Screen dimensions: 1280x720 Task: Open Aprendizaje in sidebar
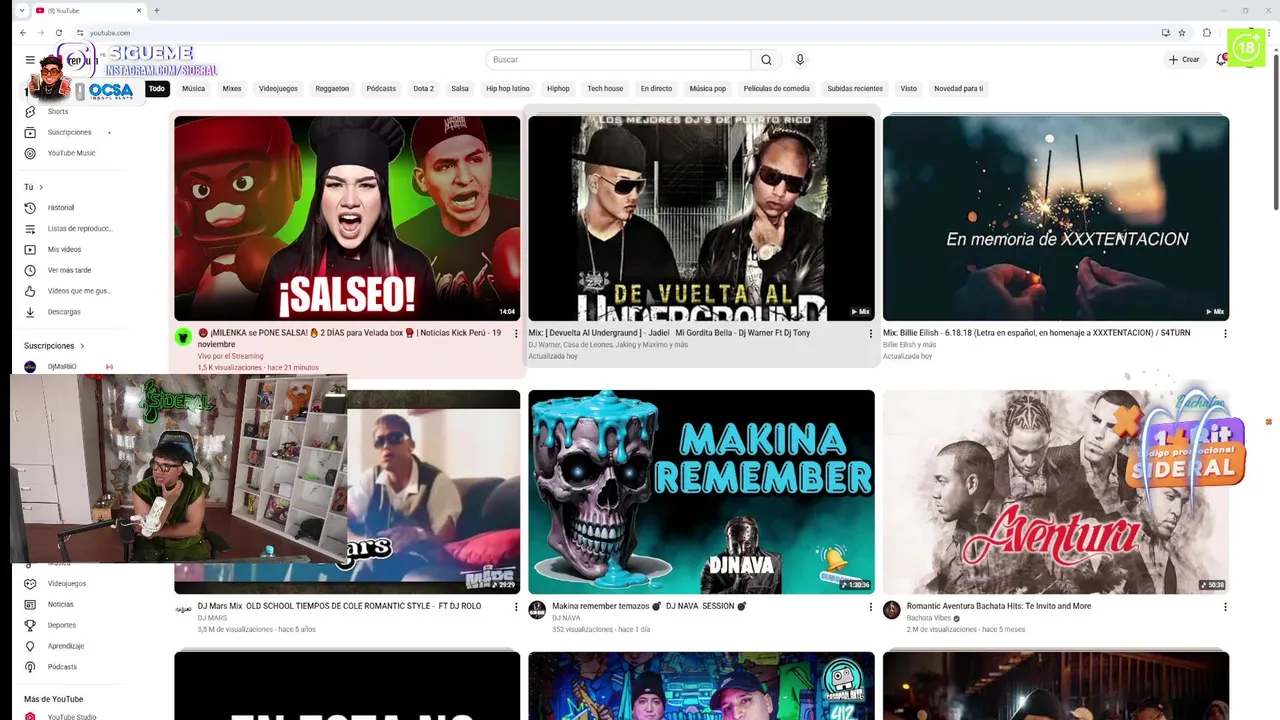click(66, 646)
